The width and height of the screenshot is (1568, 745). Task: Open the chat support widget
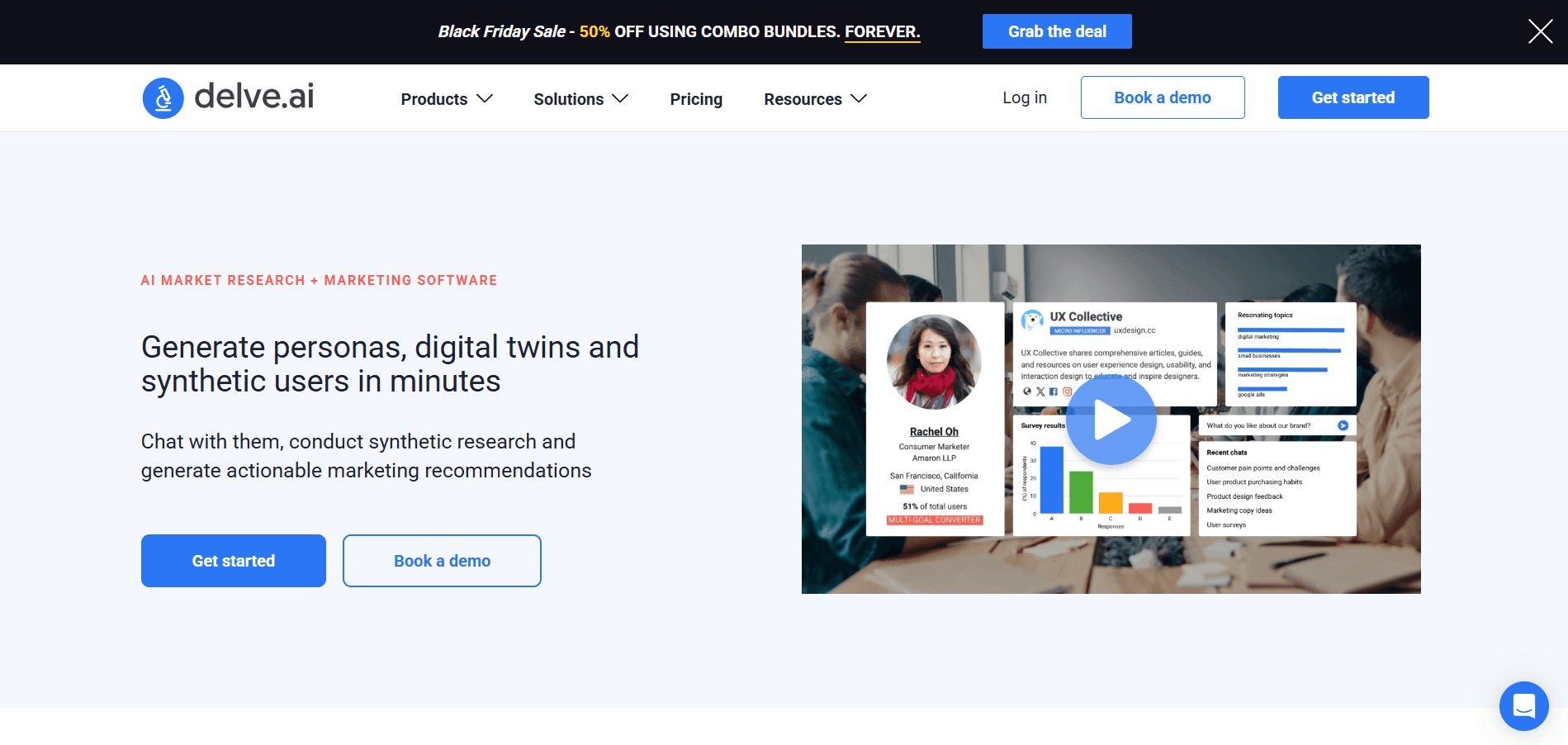pos(1523,706)
